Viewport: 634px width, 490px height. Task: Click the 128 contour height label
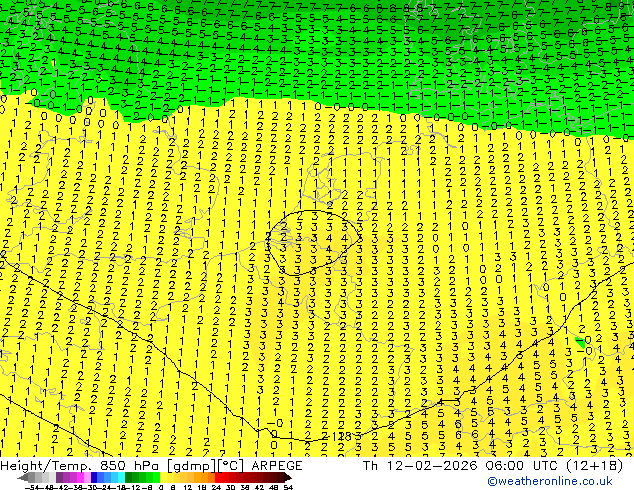tap(342, 436)
